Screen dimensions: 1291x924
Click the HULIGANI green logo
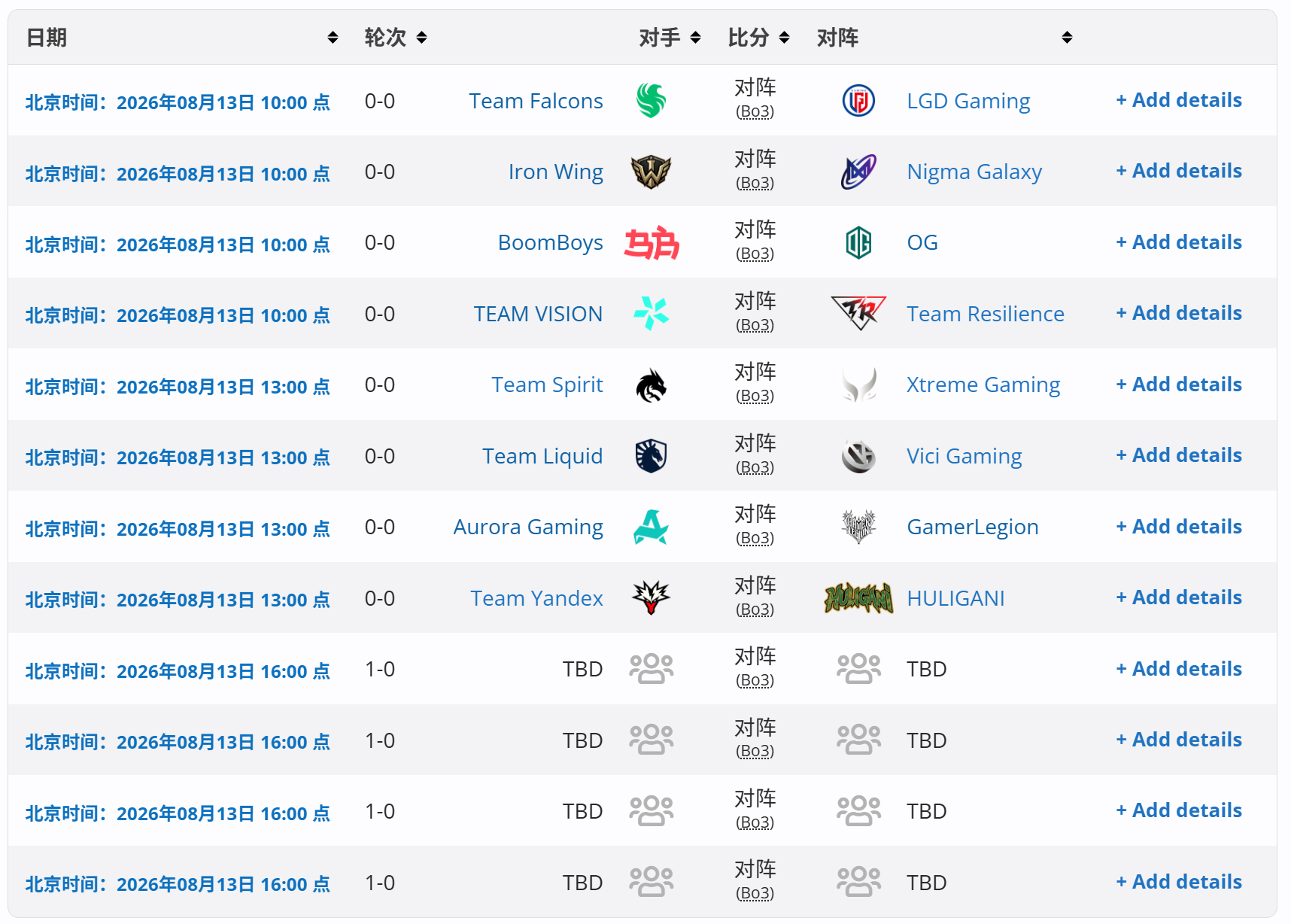(858, 598)
